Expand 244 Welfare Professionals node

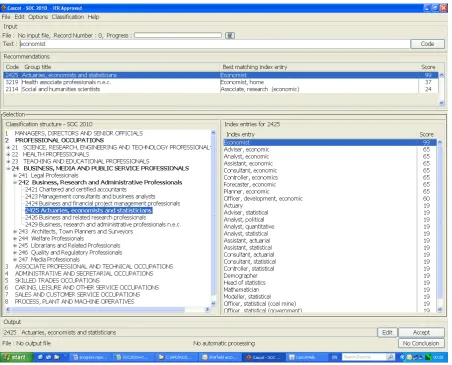click(15, 238)
